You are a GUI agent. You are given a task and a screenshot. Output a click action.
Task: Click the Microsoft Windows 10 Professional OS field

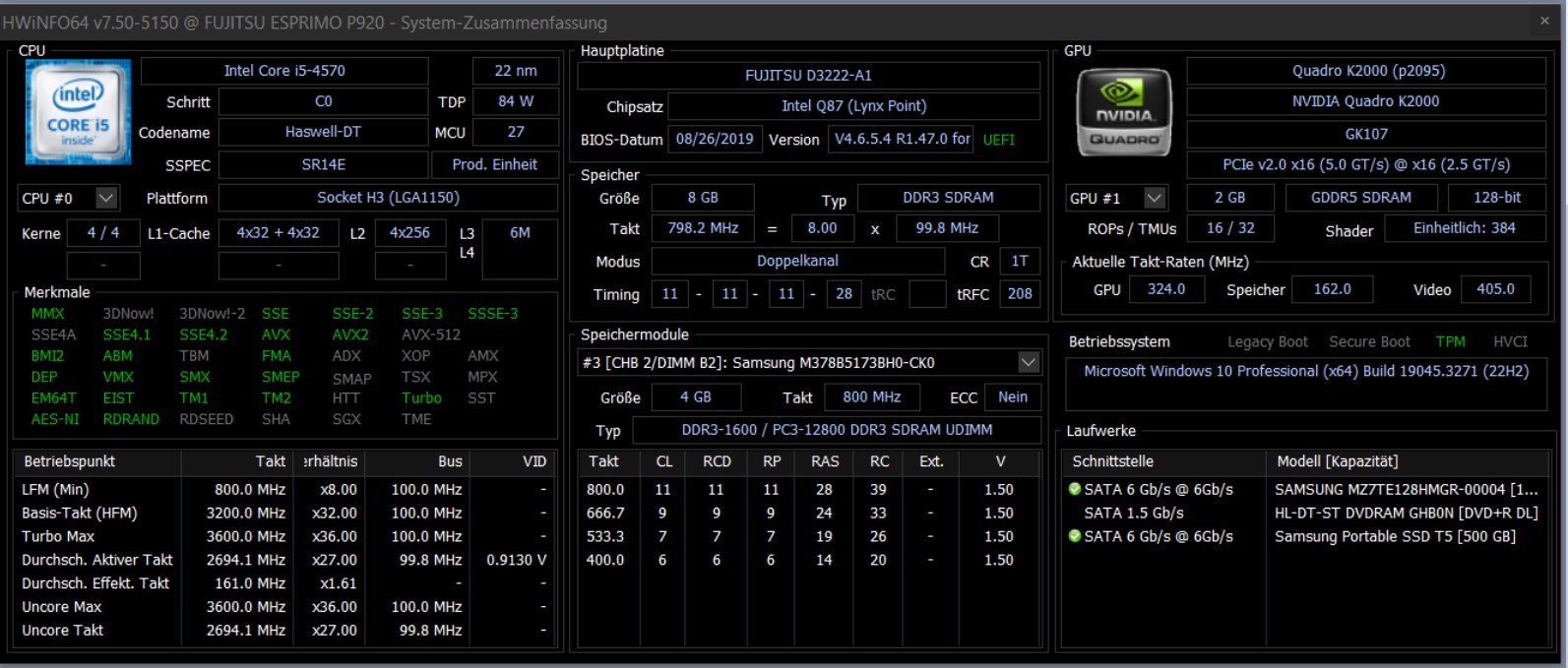click(1306, 383)
